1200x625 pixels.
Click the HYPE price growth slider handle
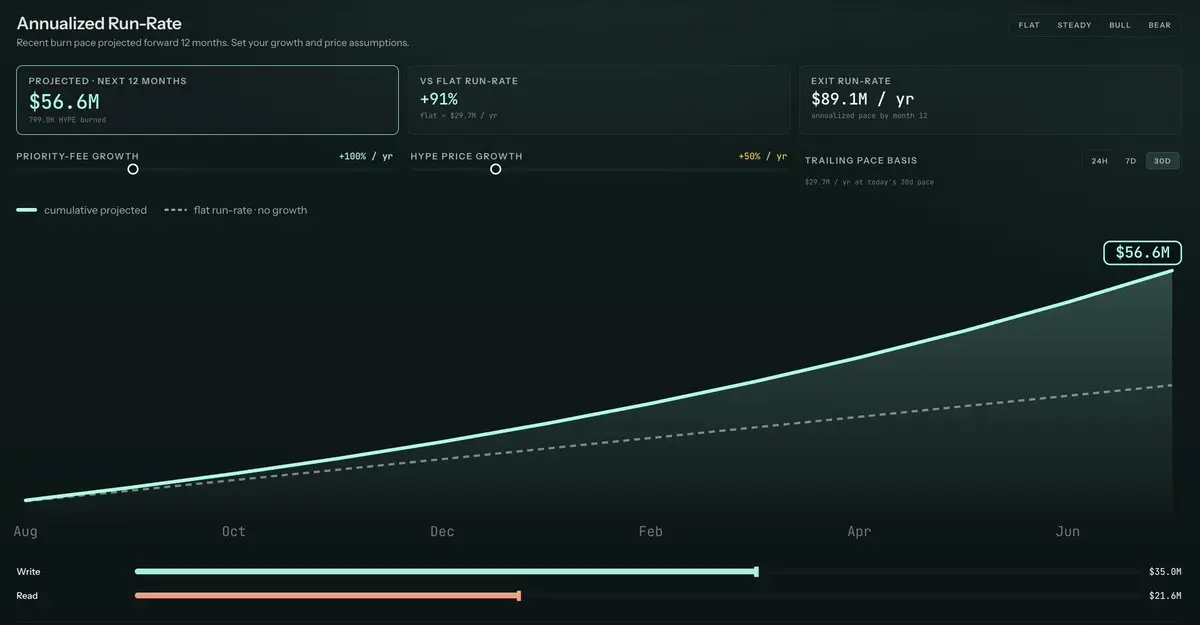[x=495, y=169]
